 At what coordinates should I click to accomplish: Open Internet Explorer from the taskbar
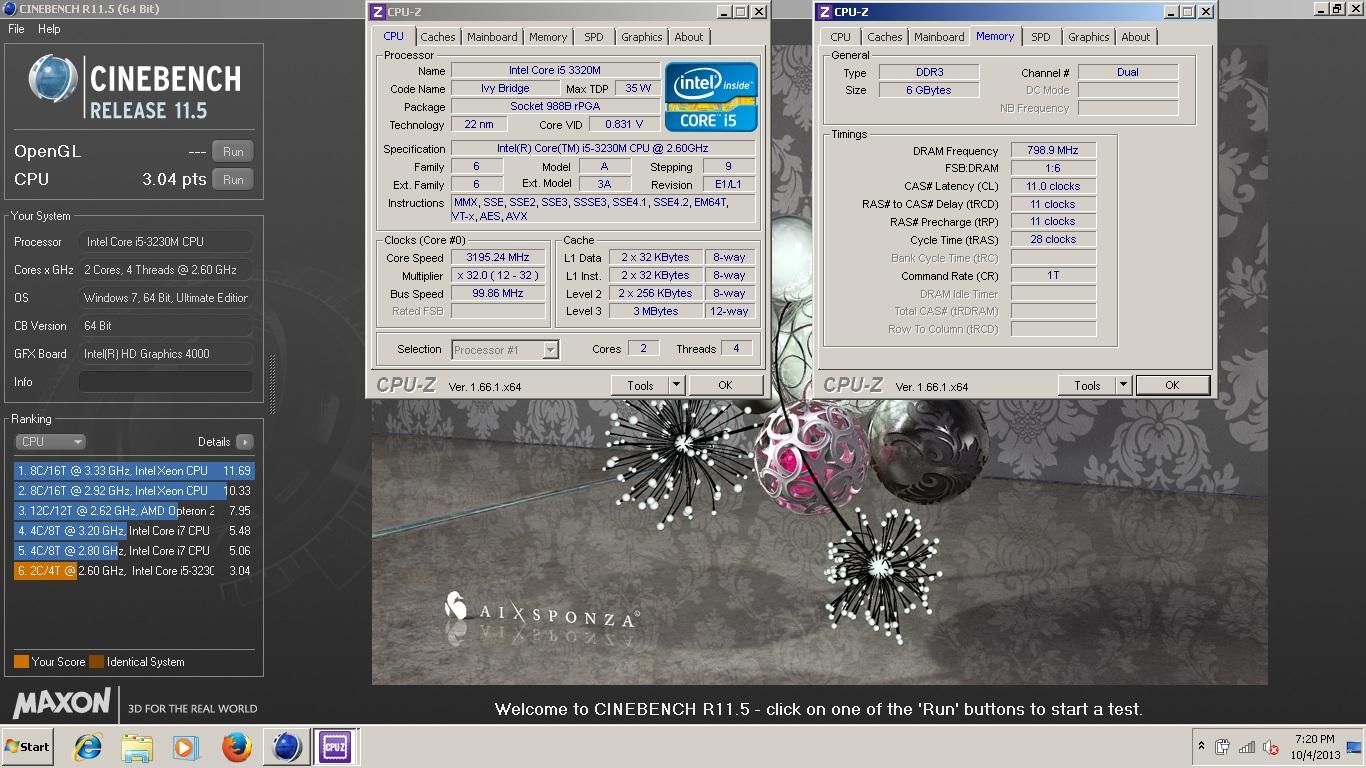88,747
